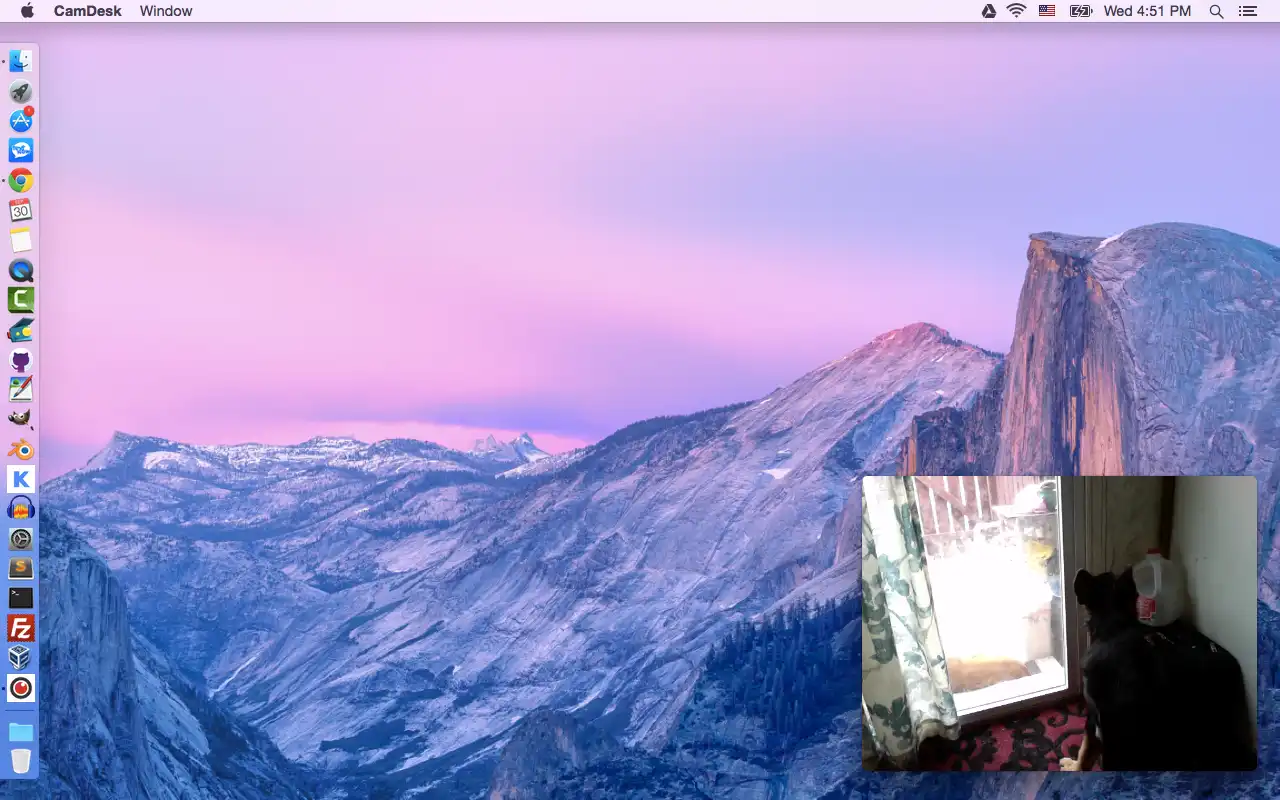Show the battery status menu

tap(1080, 11)
